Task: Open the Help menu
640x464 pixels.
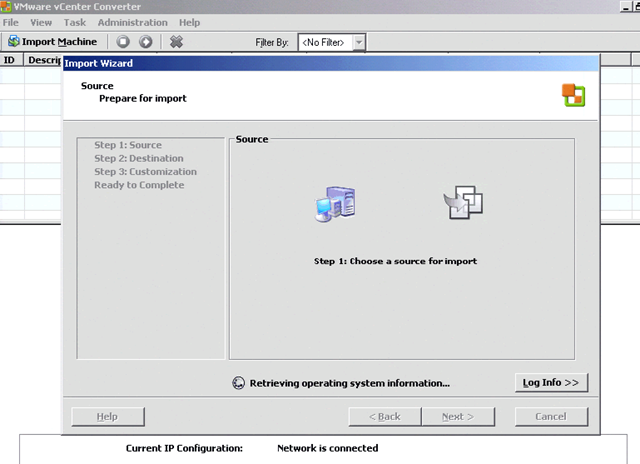Action: click(x=189, y=22)
